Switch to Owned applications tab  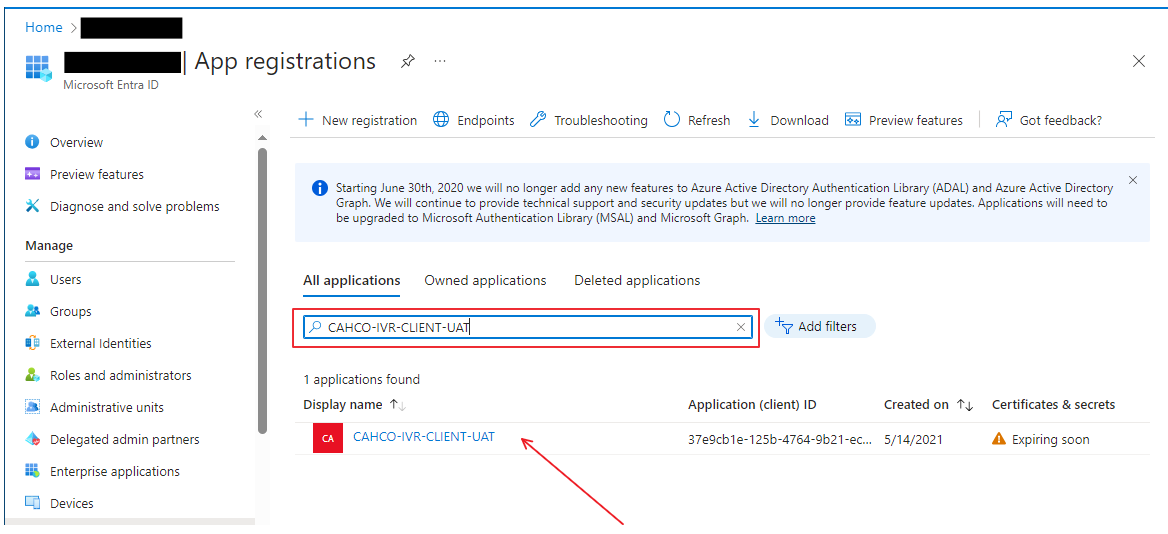click(x=485, y=281)
